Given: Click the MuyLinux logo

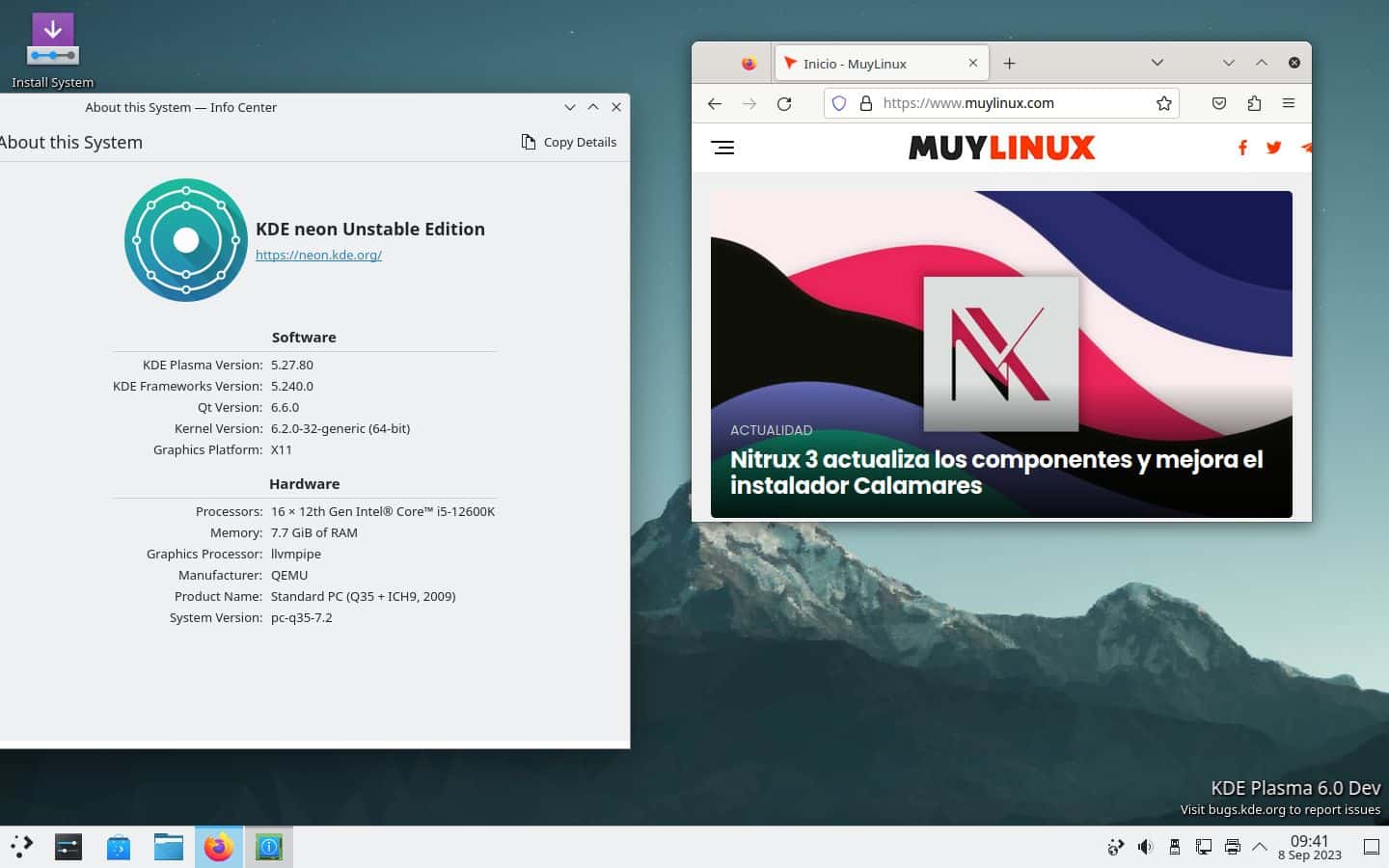Looking at the screenshot, I should tap(1002, 148).
